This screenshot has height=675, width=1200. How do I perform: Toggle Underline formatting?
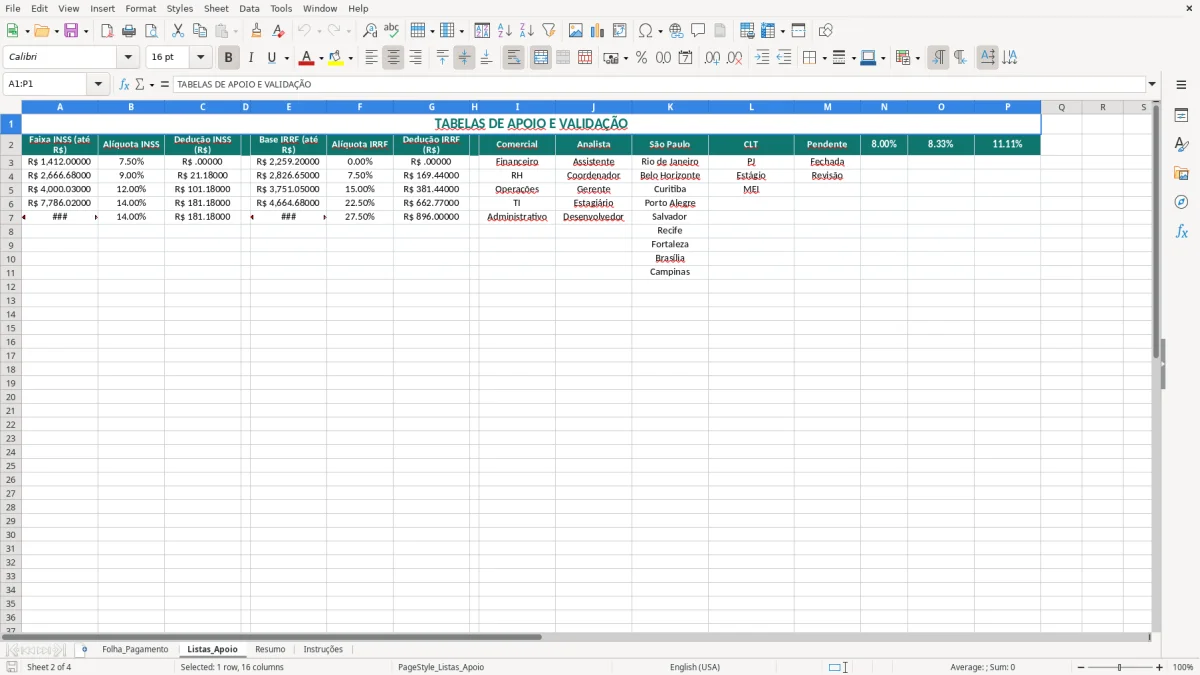coord(271,58)
